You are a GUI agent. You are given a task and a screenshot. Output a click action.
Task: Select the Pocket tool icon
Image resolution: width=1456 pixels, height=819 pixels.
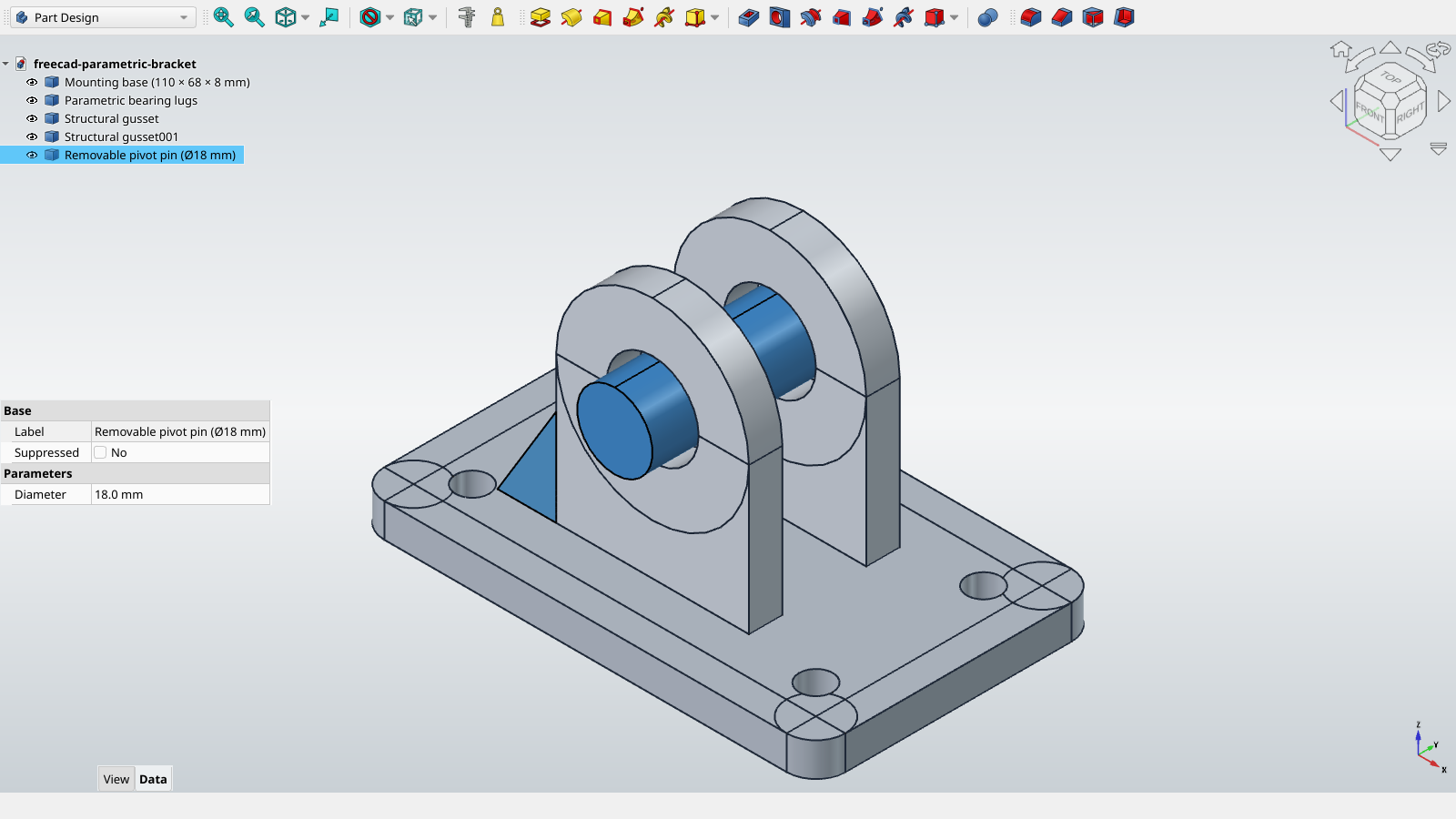coord(749,17)
